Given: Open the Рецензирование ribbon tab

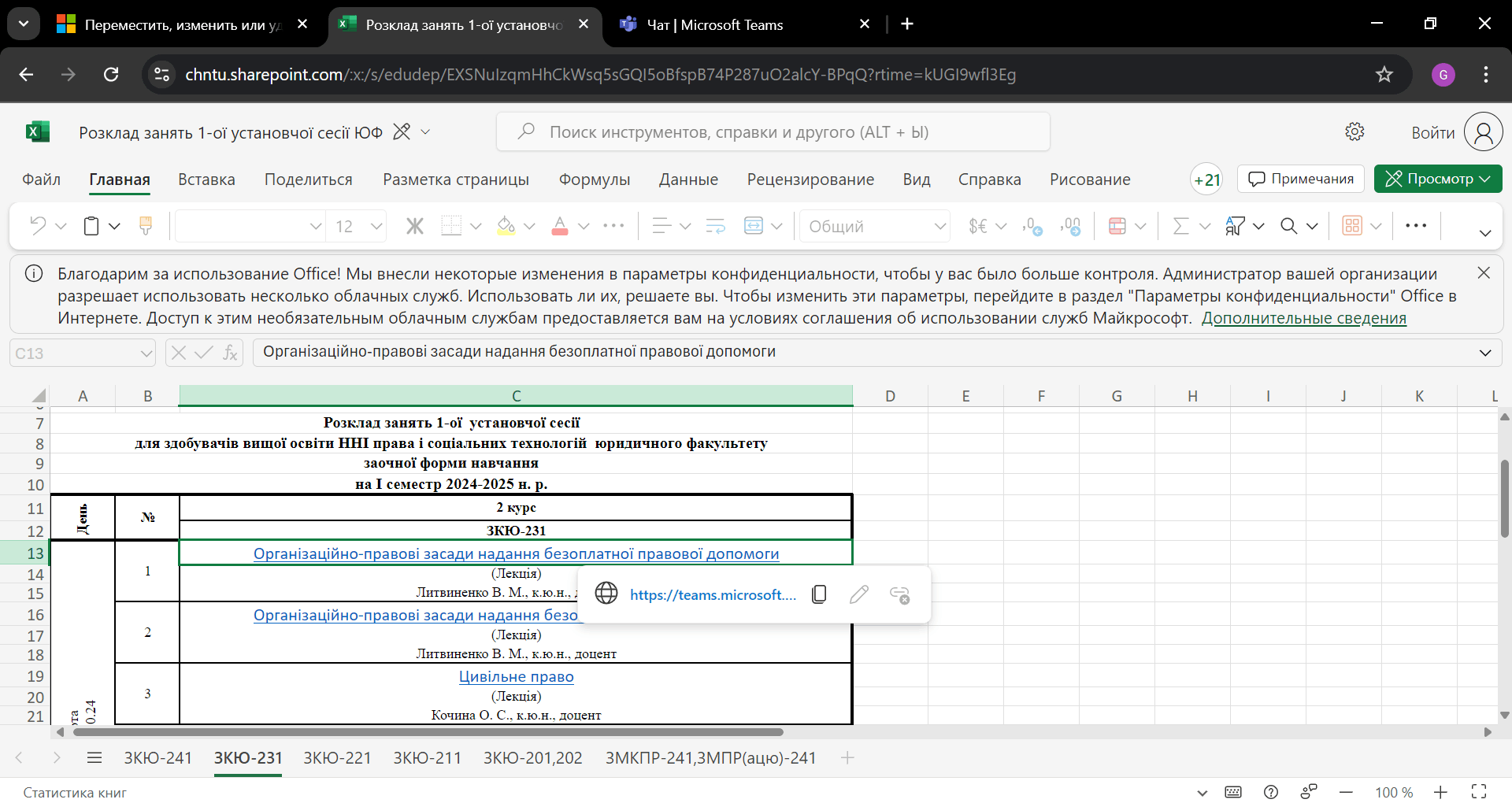Looking at the screenshot, I should click(810, 179).
